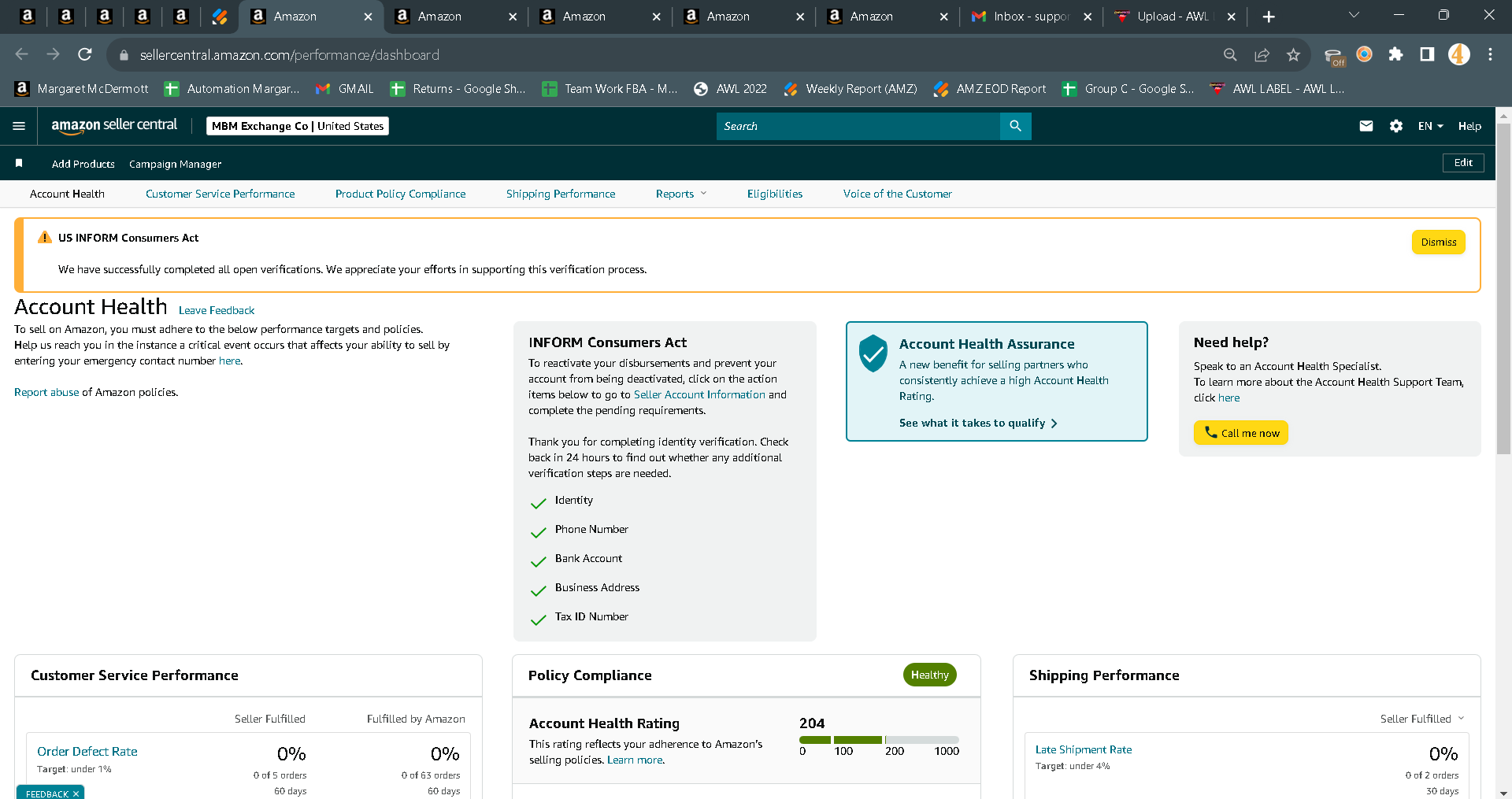Open Seller Account Information link
1512x799 pixels.
[x=699, y=394]
